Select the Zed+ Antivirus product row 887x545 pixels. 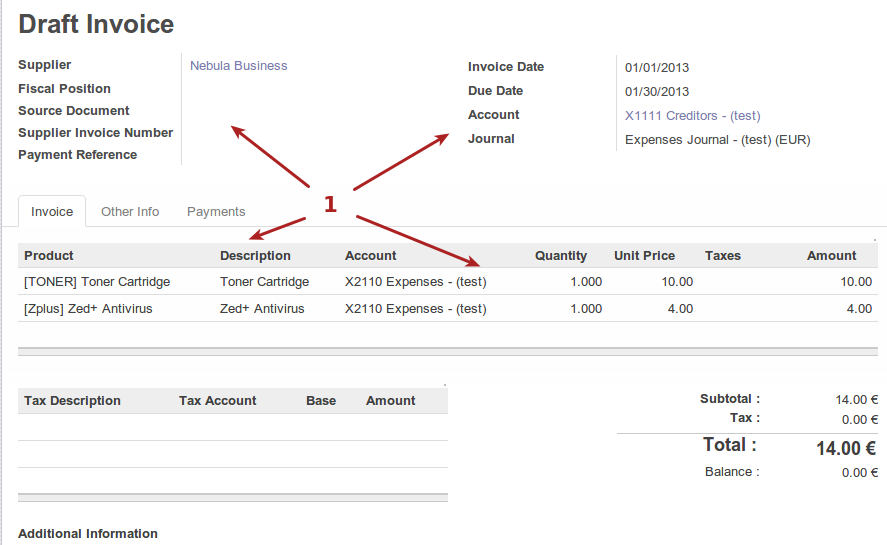pyautogui.click(x=88, y=309)
